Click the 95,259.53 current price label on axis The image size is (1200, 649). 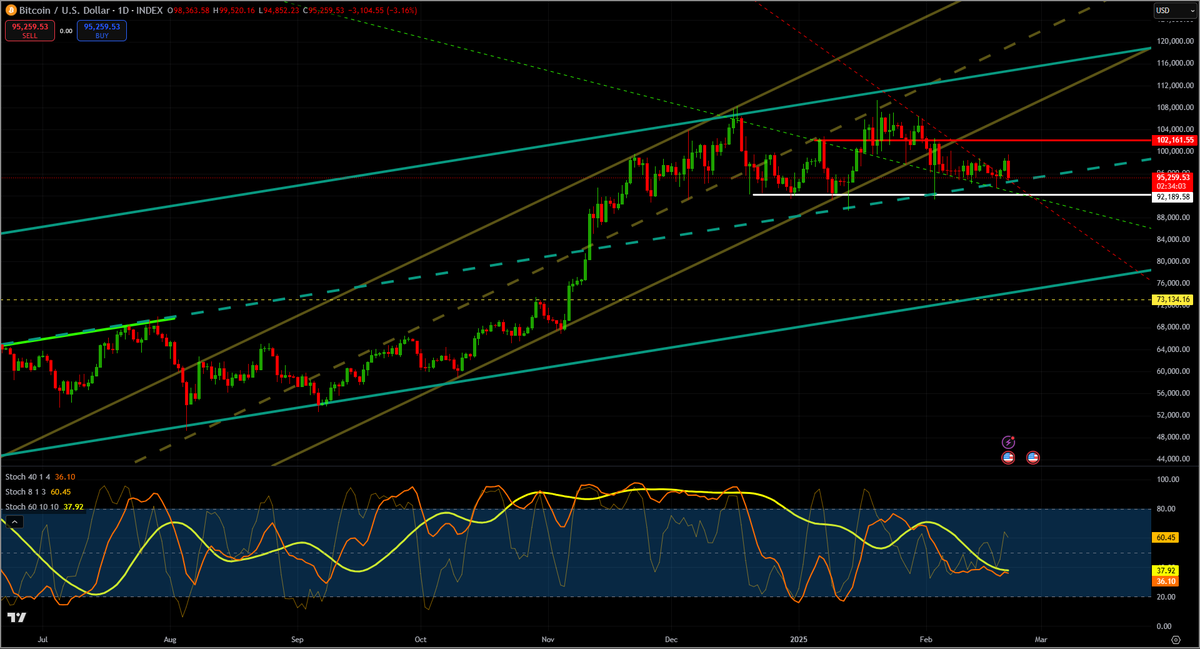click(x=1174, y=176)
